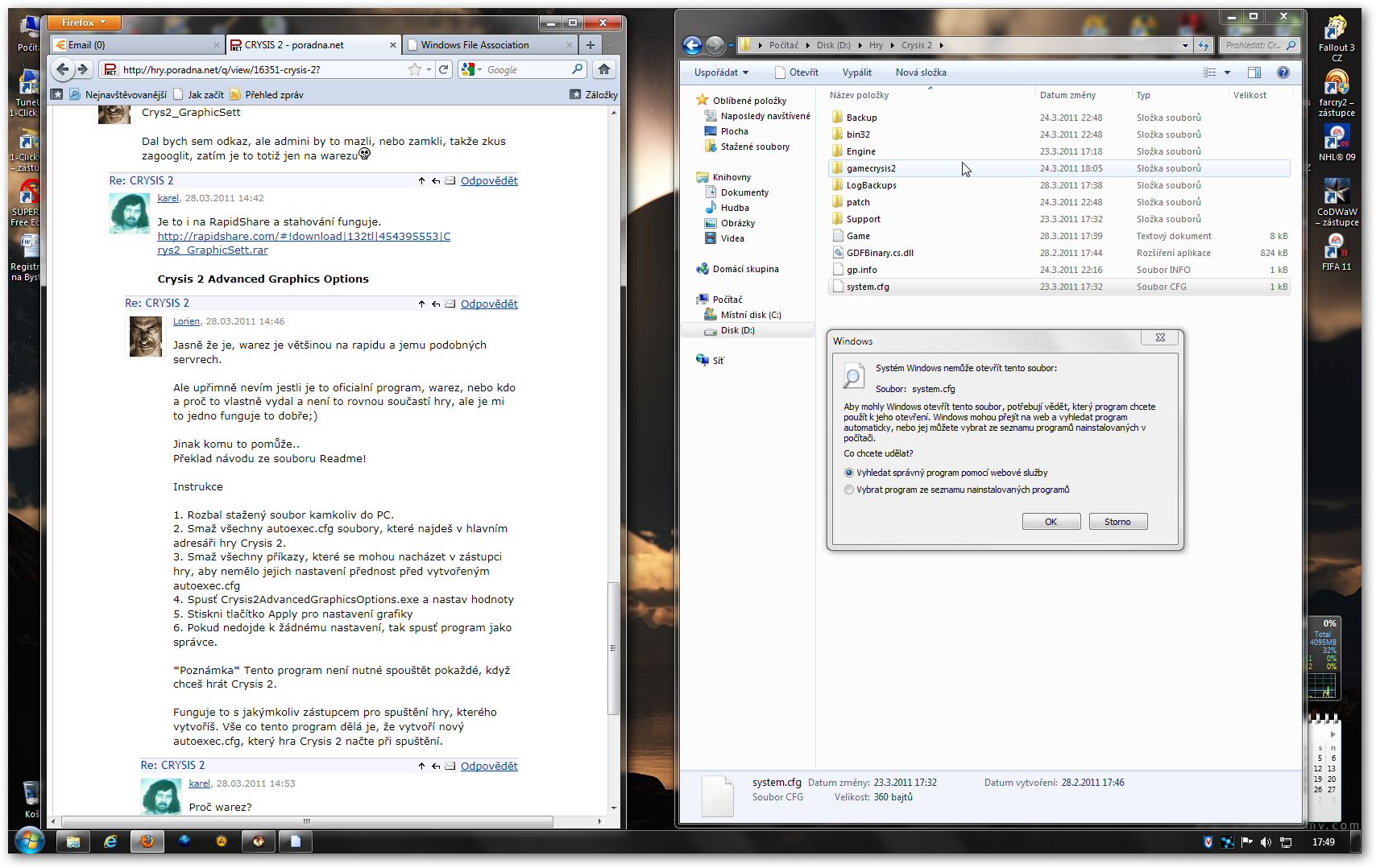Open the Firefox bookmark star dropdown arrow
The height and width of the screenshot is (868, 1376).
click(429, 69)
